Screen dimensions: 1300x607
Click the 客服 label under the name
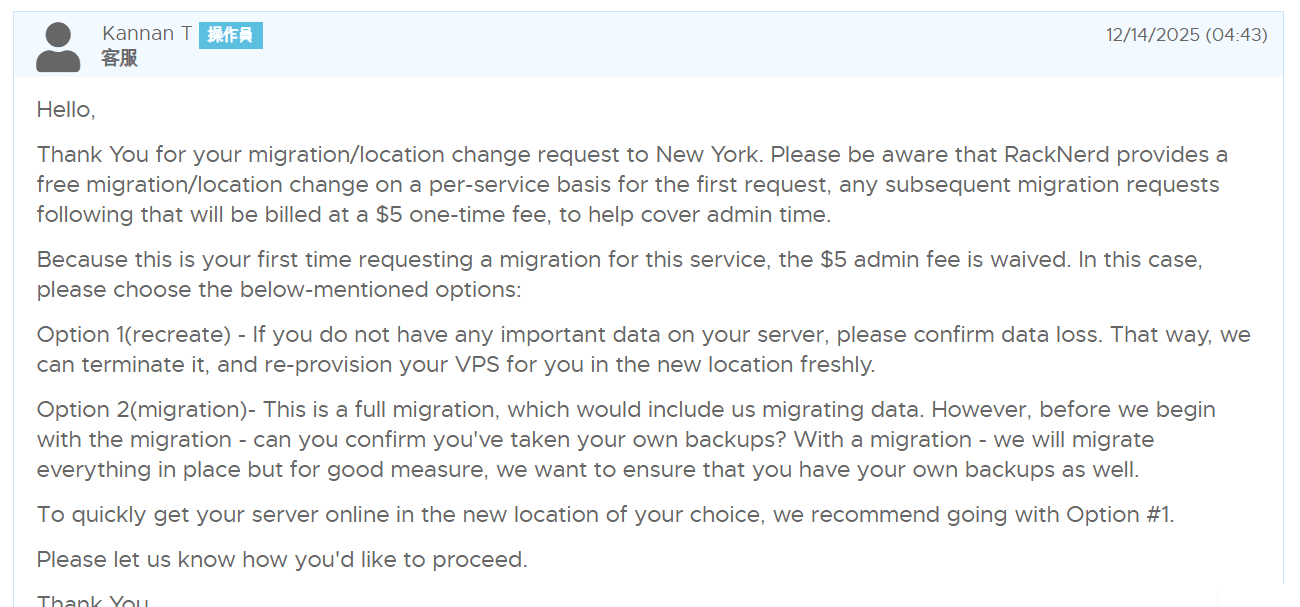click(119, 59)
